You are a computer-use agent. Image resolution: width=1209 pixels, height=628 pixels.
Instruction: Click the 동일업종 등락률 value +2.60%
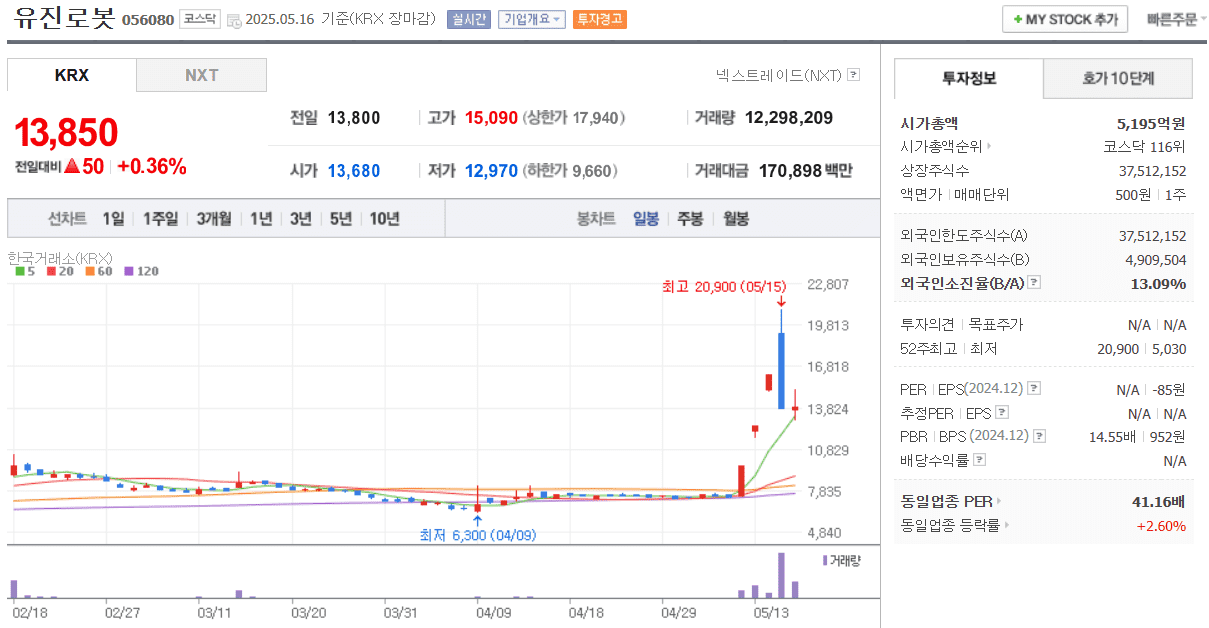click(1162, 525)
